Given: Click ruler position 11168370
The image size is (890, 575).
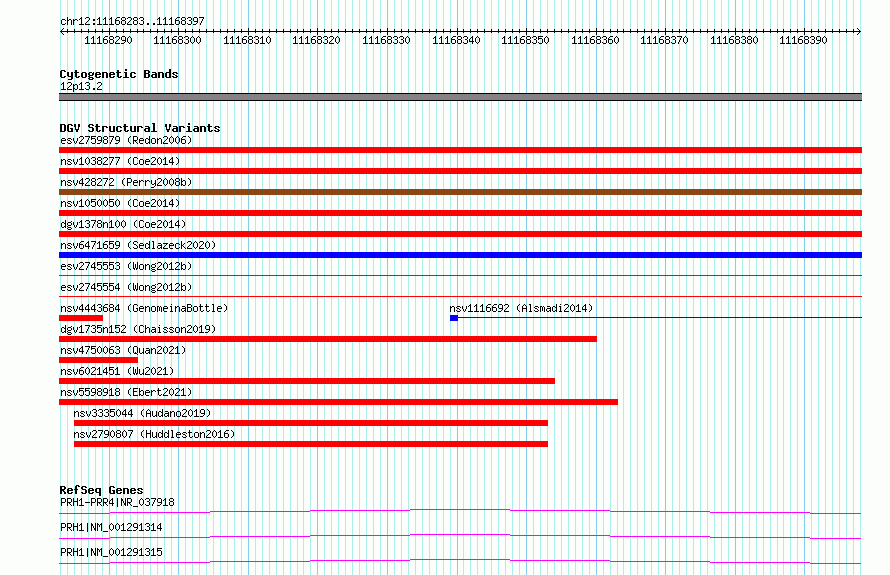Looking at the screenshot, I should [664, 40].
